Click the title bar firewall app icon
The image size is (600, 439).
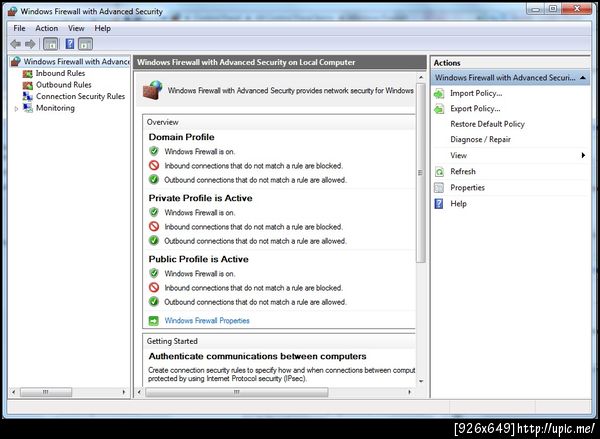click(13, 11)
